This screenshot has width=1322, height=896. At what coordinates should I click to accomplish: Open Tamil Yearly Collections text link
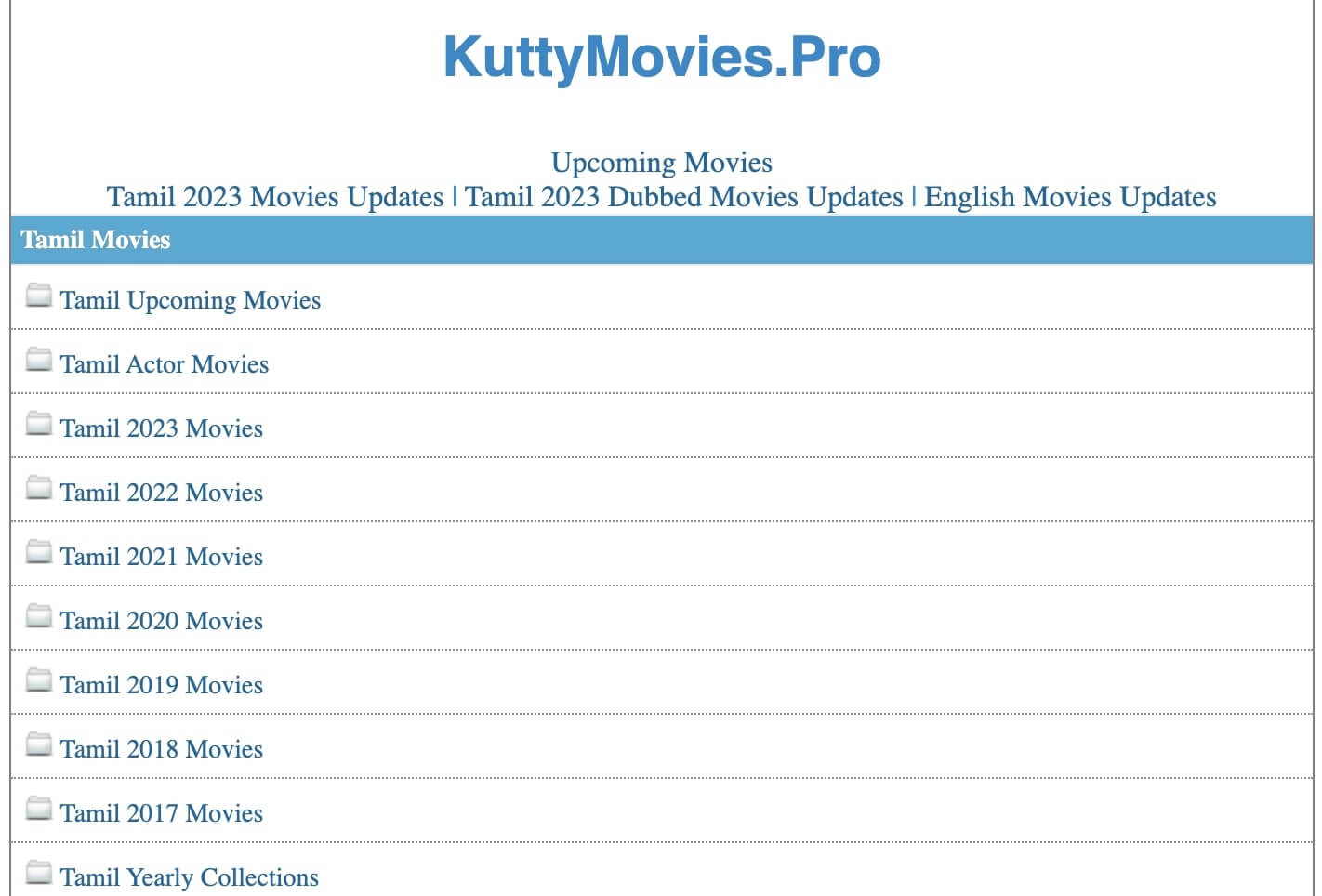(190, 877)
